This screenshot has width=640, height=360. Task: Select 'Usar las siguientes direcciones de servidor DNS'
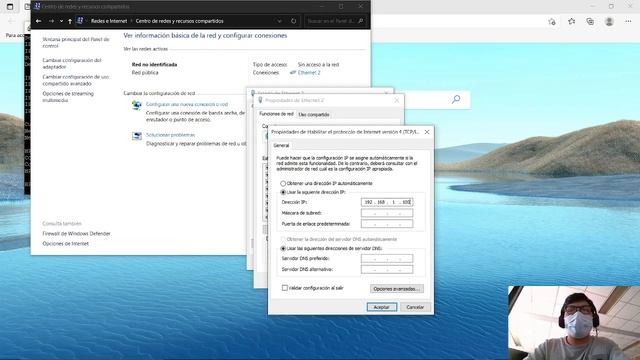(x=331, y=248)
